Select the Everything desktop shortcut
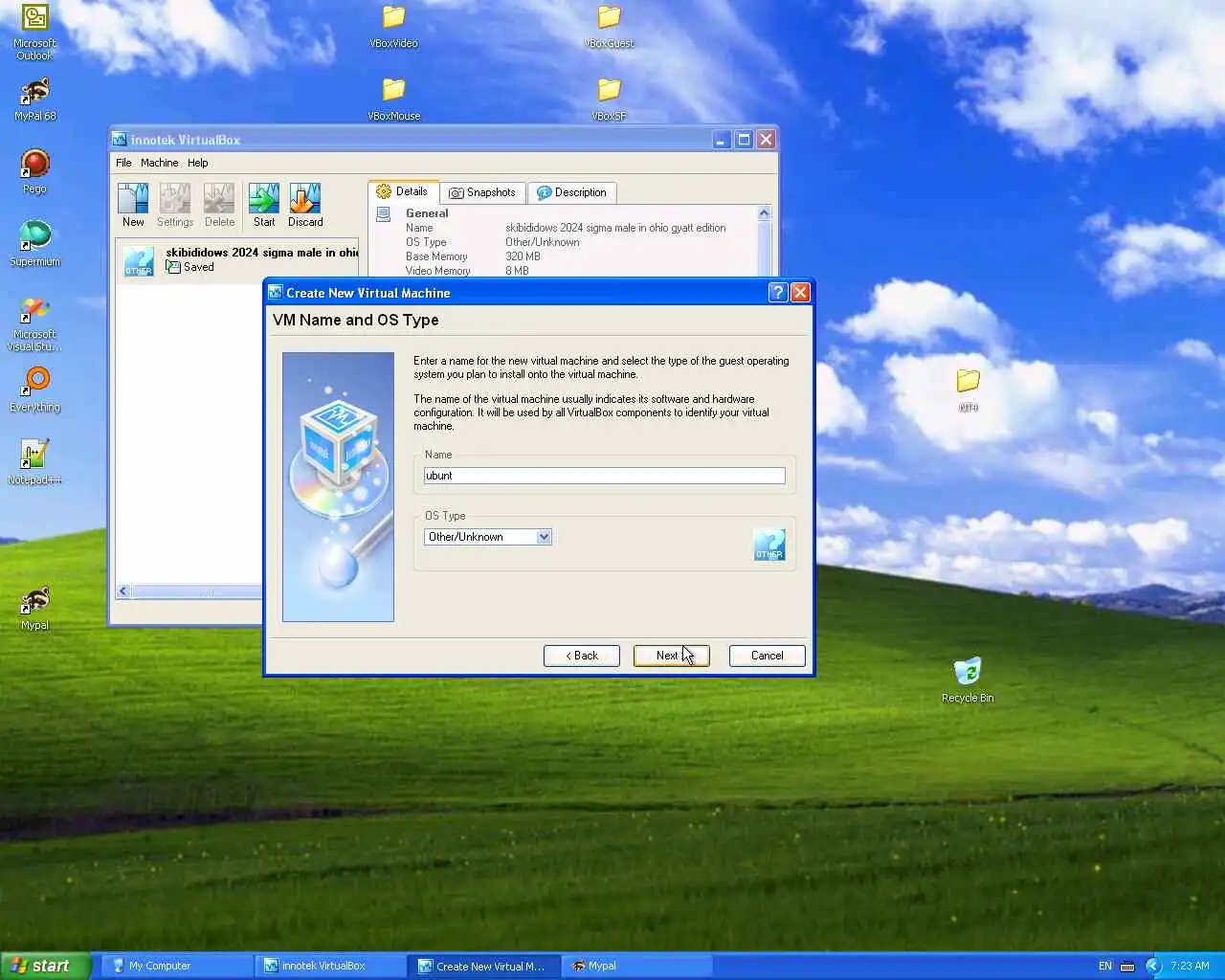This screenshot has height=980, width=1225. (x=34, y=390)
